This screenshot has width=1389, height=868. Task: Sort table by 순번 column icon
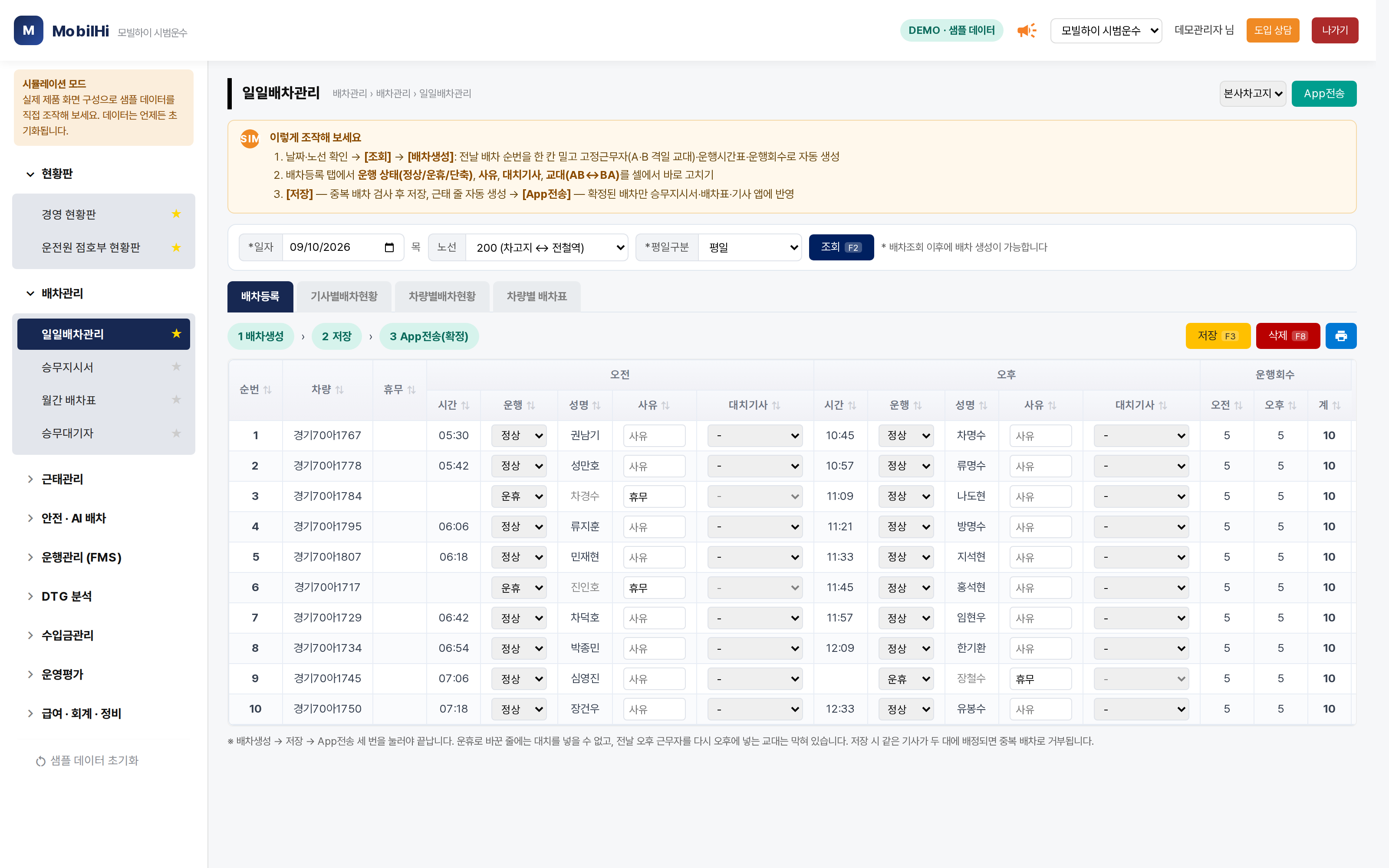pos(267,390)
